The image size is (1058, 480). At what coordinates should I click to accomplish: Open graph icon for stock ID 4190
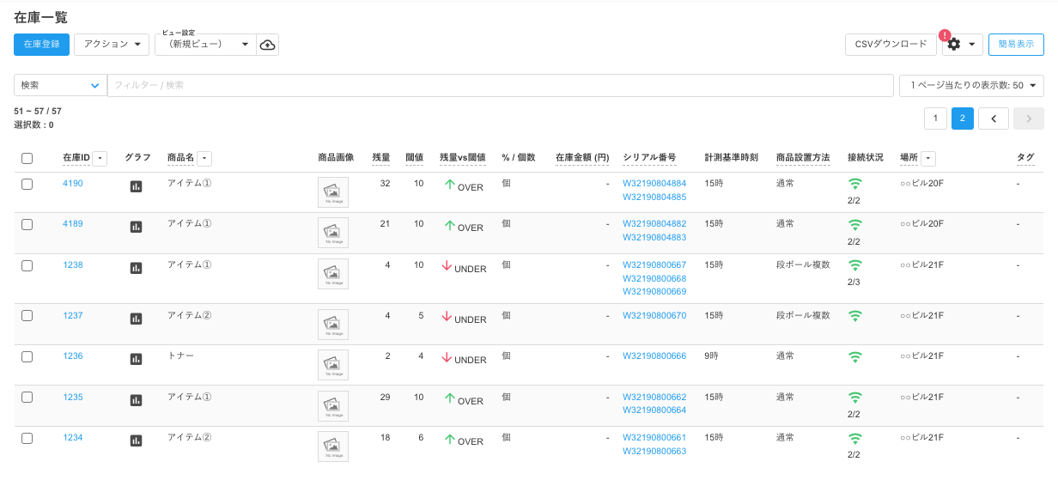(136, 186)
